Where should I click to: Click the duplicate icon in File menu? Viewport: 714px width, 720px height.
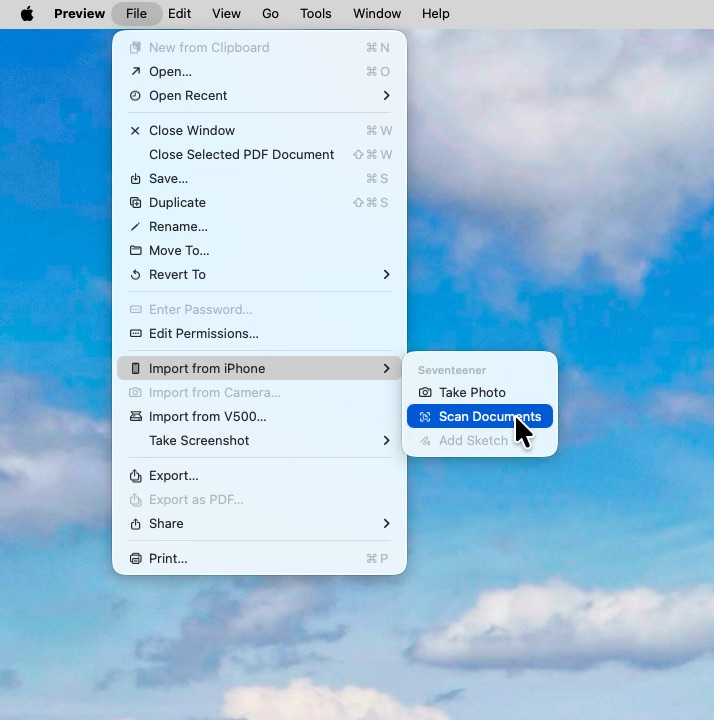[136, 203]
